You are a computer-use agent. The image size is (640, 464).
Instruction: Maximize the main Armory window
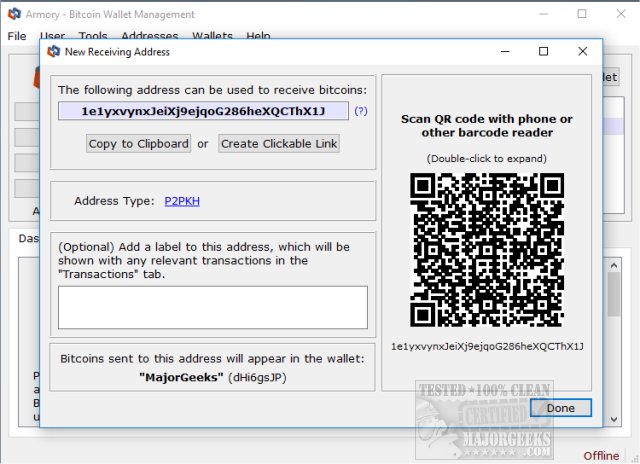coord(582,14)
